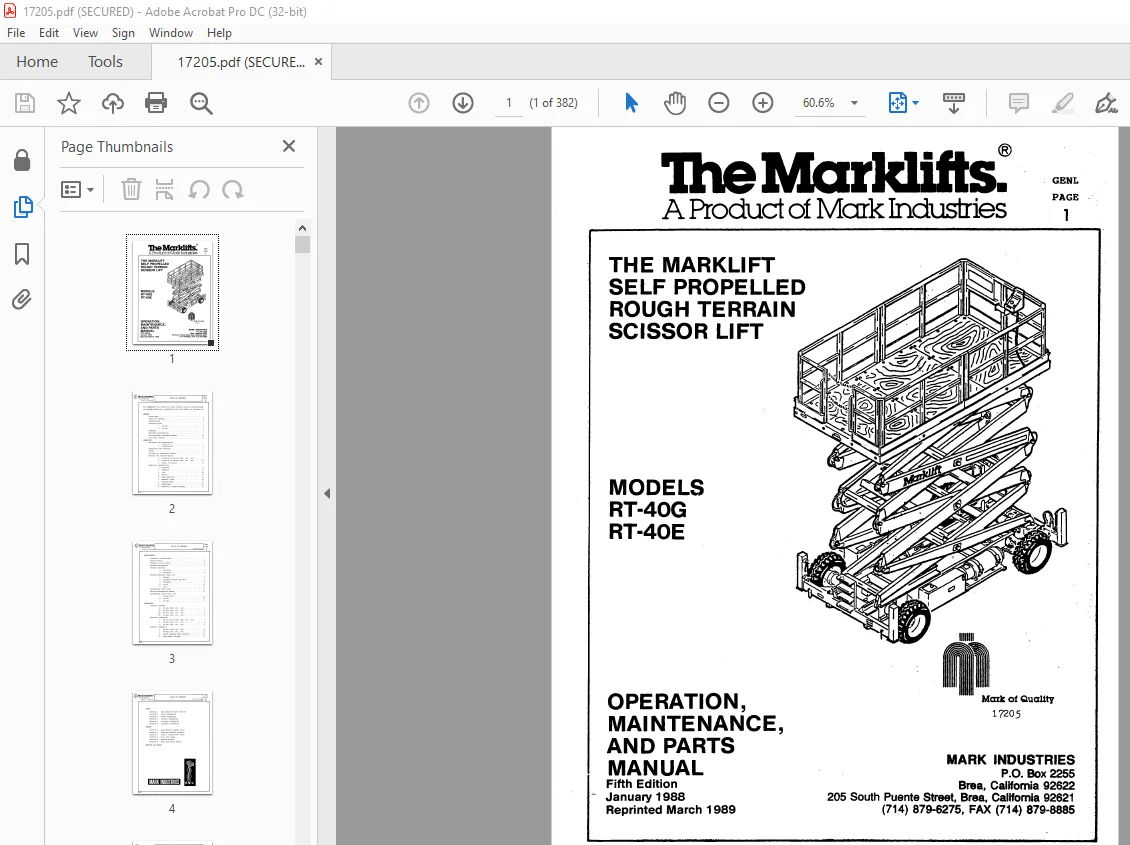Click the print pages thumbnail icon
Viewport: 1130px width, 845px height.
pos(164,189)
